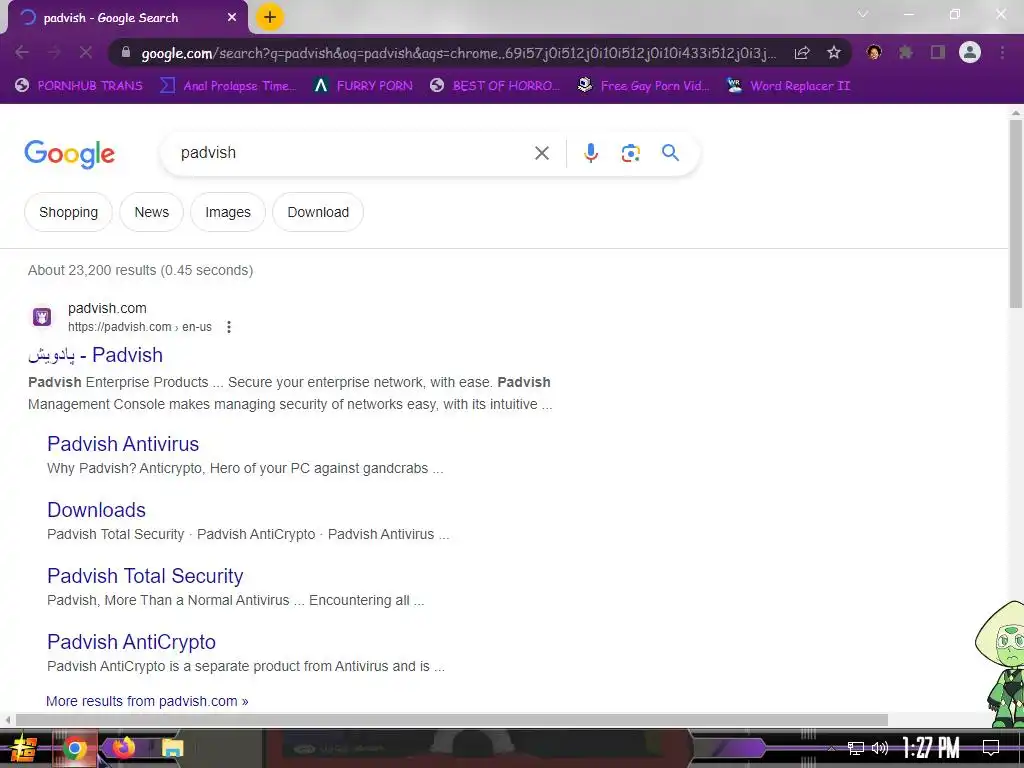The height and width of the screenshot is (768, 1024).
Task: Open the main Padvish result title link
Action: tap(95, 355)
